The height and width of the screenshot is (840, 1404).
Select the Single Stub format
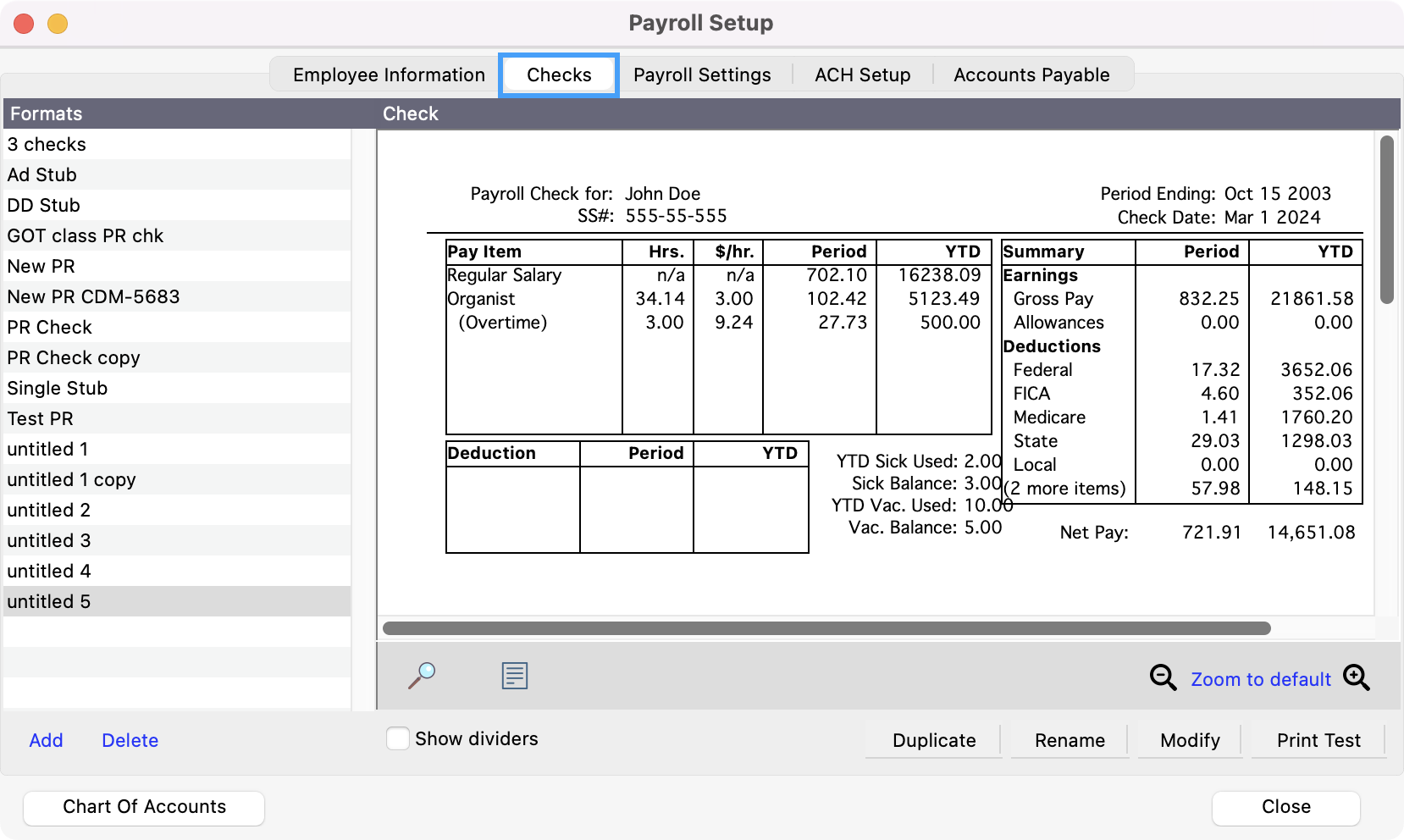point(58,388)
